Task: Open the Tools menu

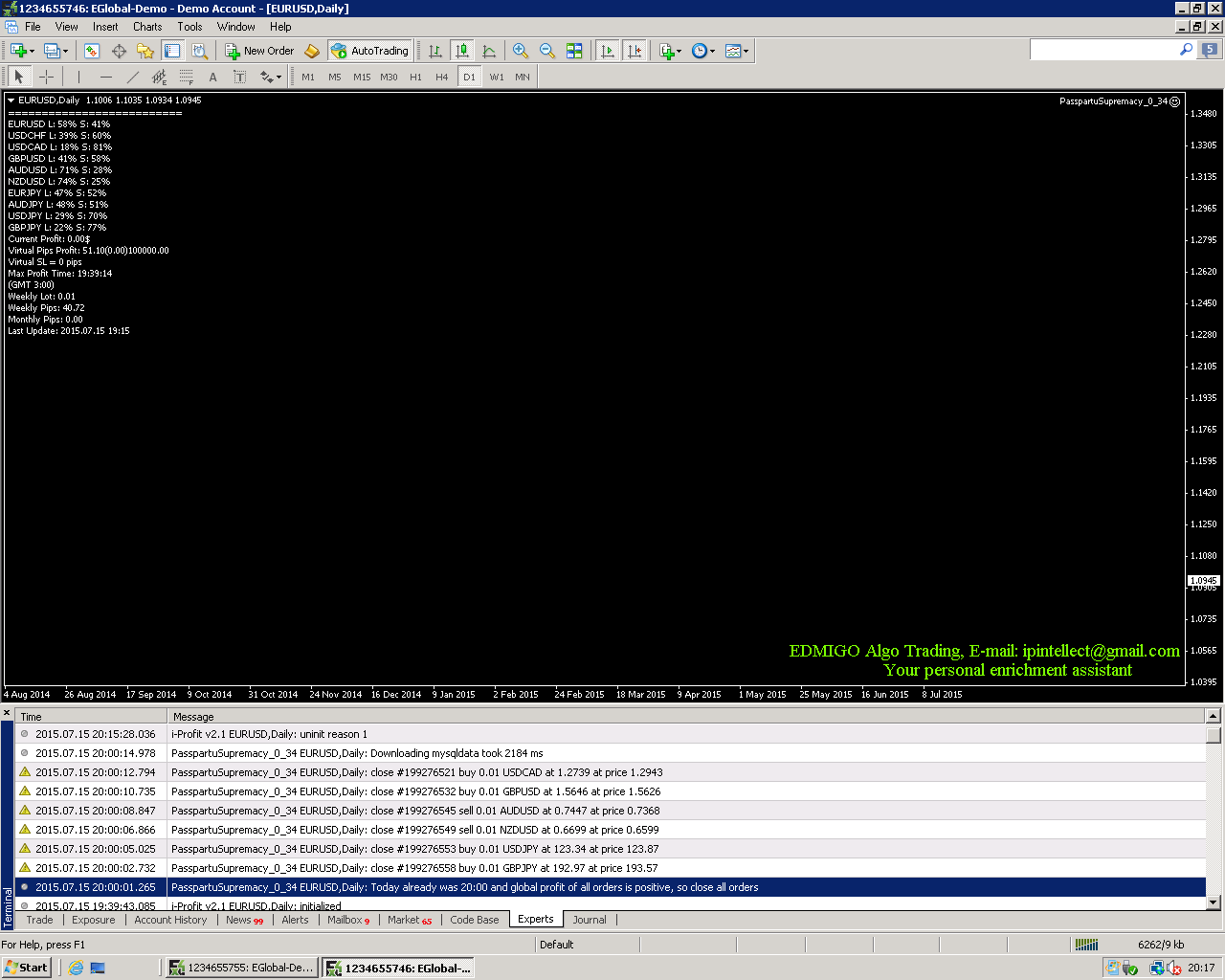Action: 189,27
